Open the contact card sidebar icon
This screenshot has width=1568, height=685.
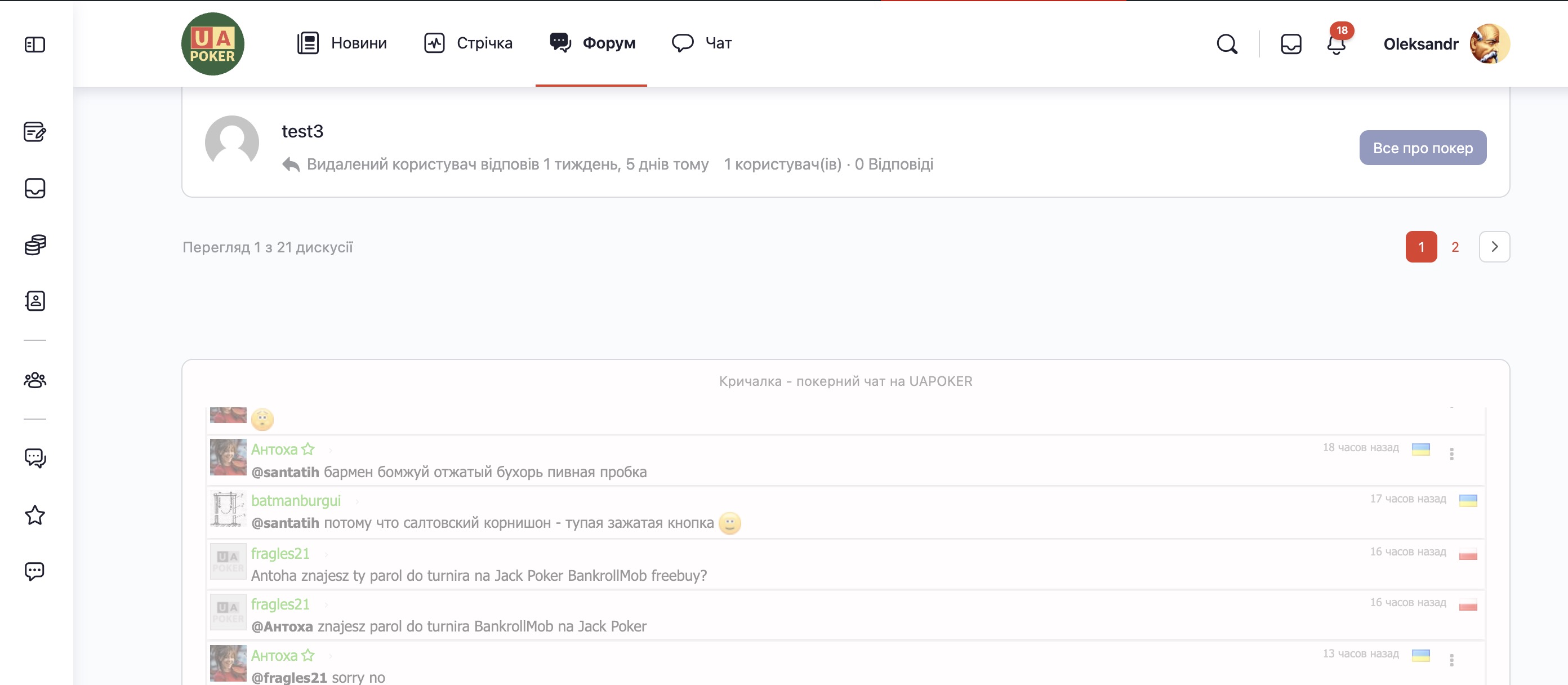[35, 301]
